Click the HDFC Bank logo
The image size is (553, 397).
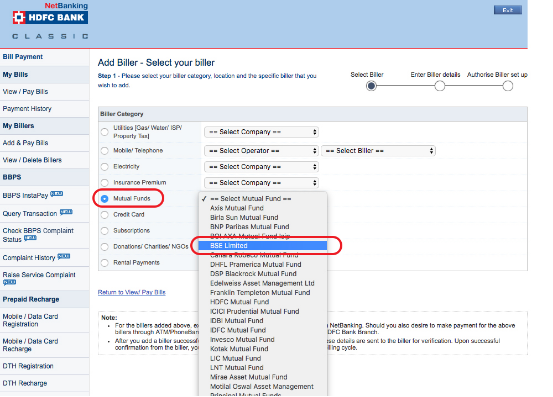pos(50,17)
